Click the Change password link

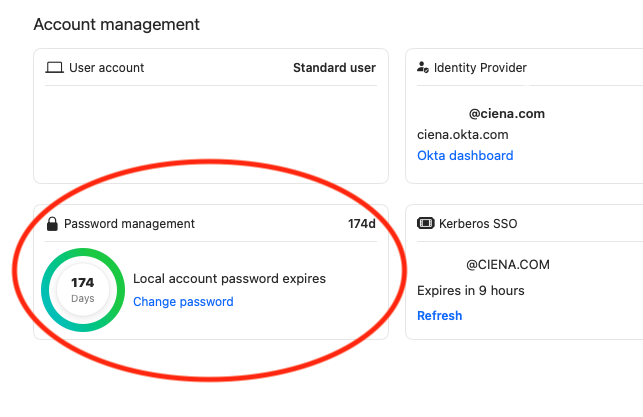tap(183, 302)
